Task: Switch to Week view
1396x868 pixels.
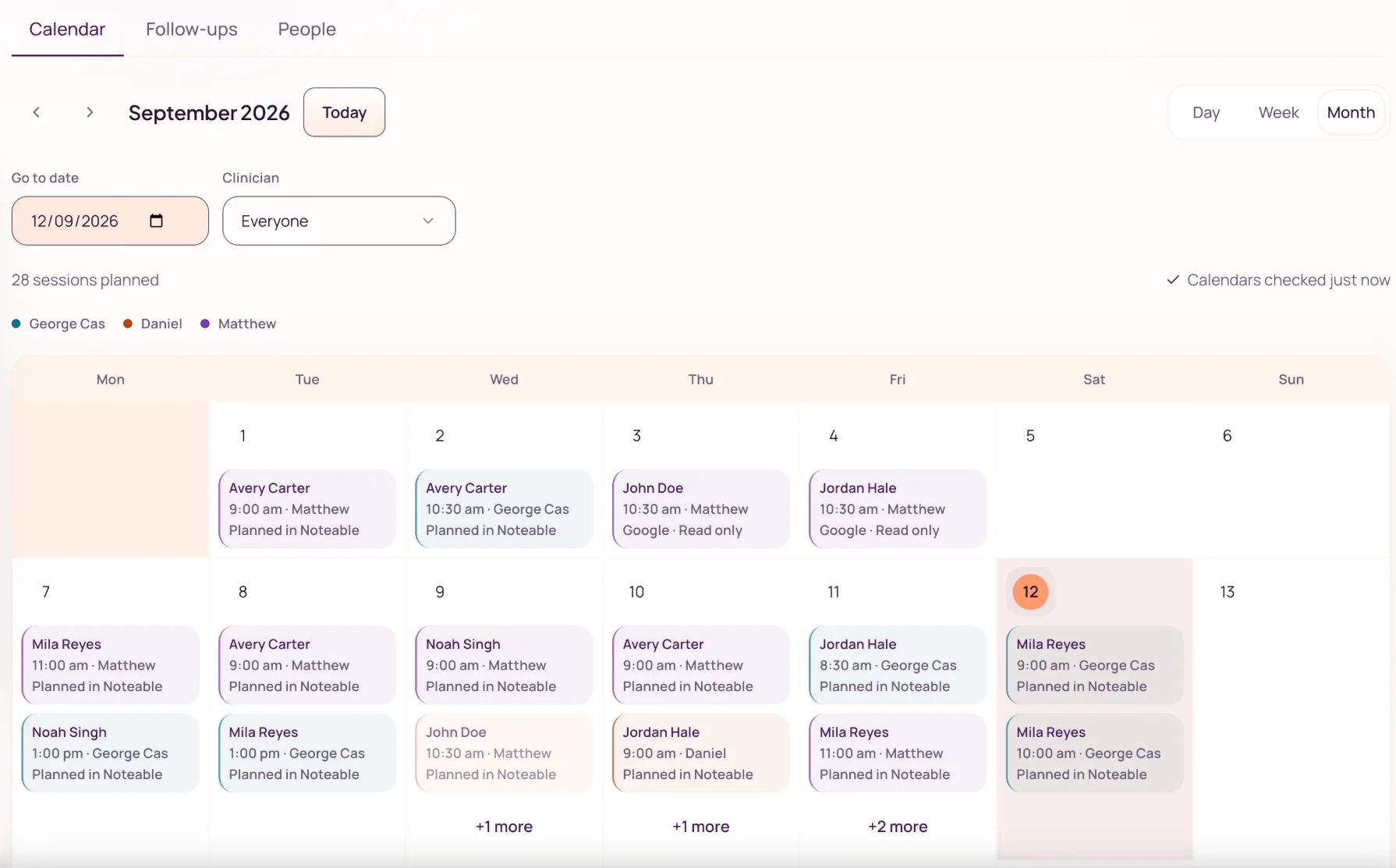Action: (x=1278, y=112)
